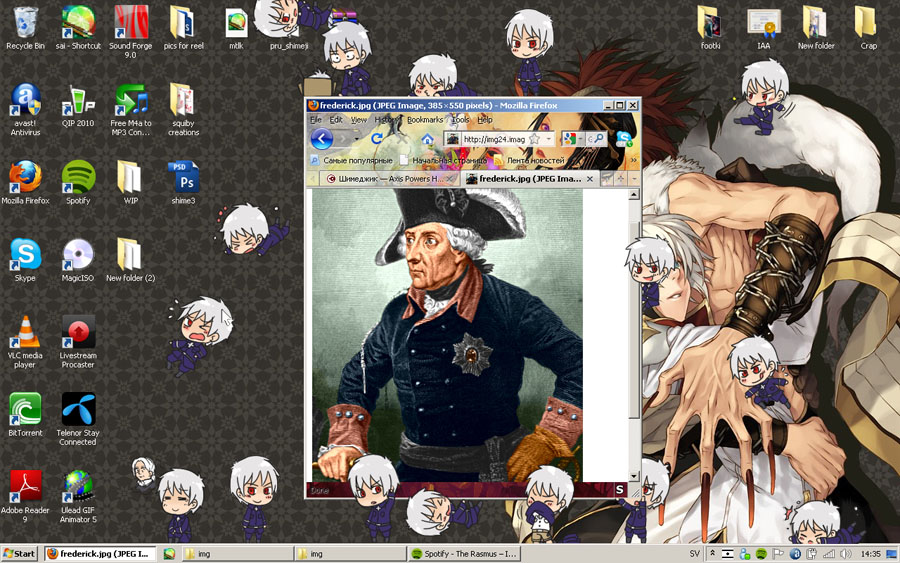
Task: Click the search magnifier in Firefox search box
Action: click(x=598, y=139)
